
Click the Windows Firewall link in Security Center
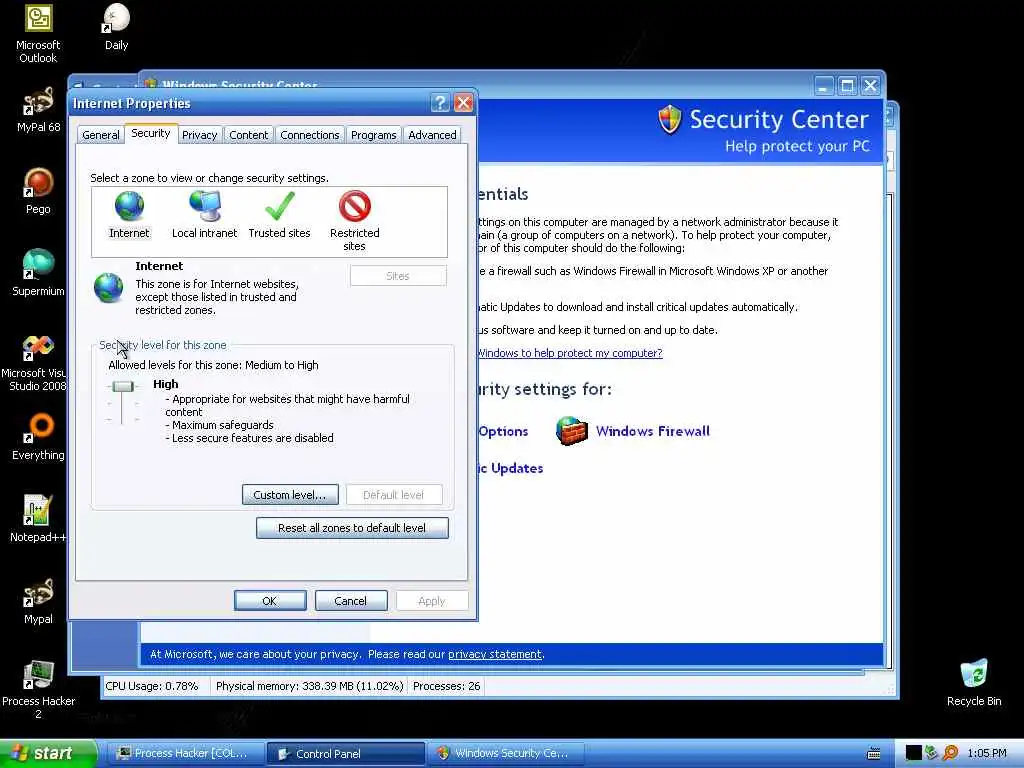652,431
